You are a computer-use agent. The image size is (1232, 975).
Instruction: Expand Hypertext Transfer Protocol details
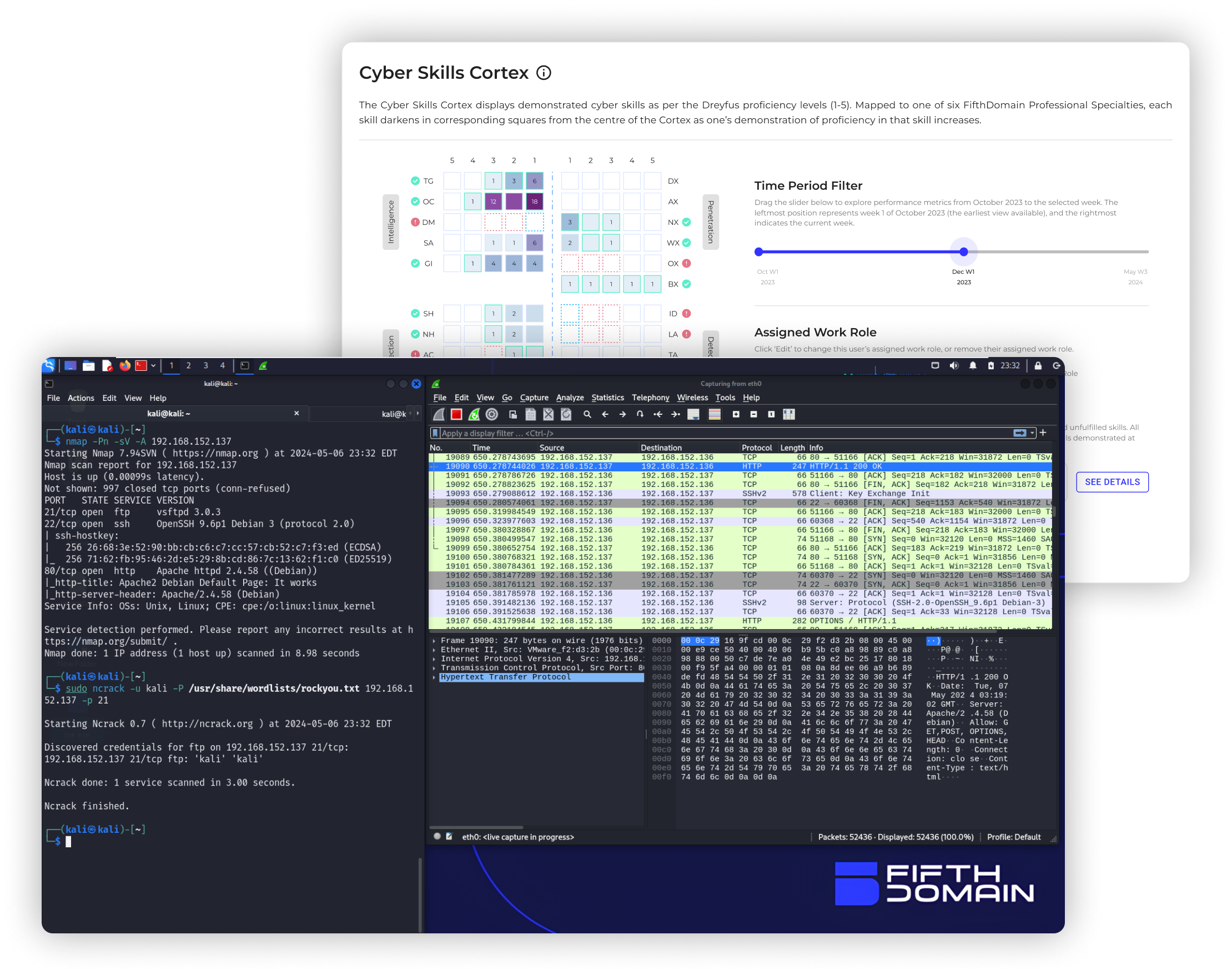coord(435,677)
